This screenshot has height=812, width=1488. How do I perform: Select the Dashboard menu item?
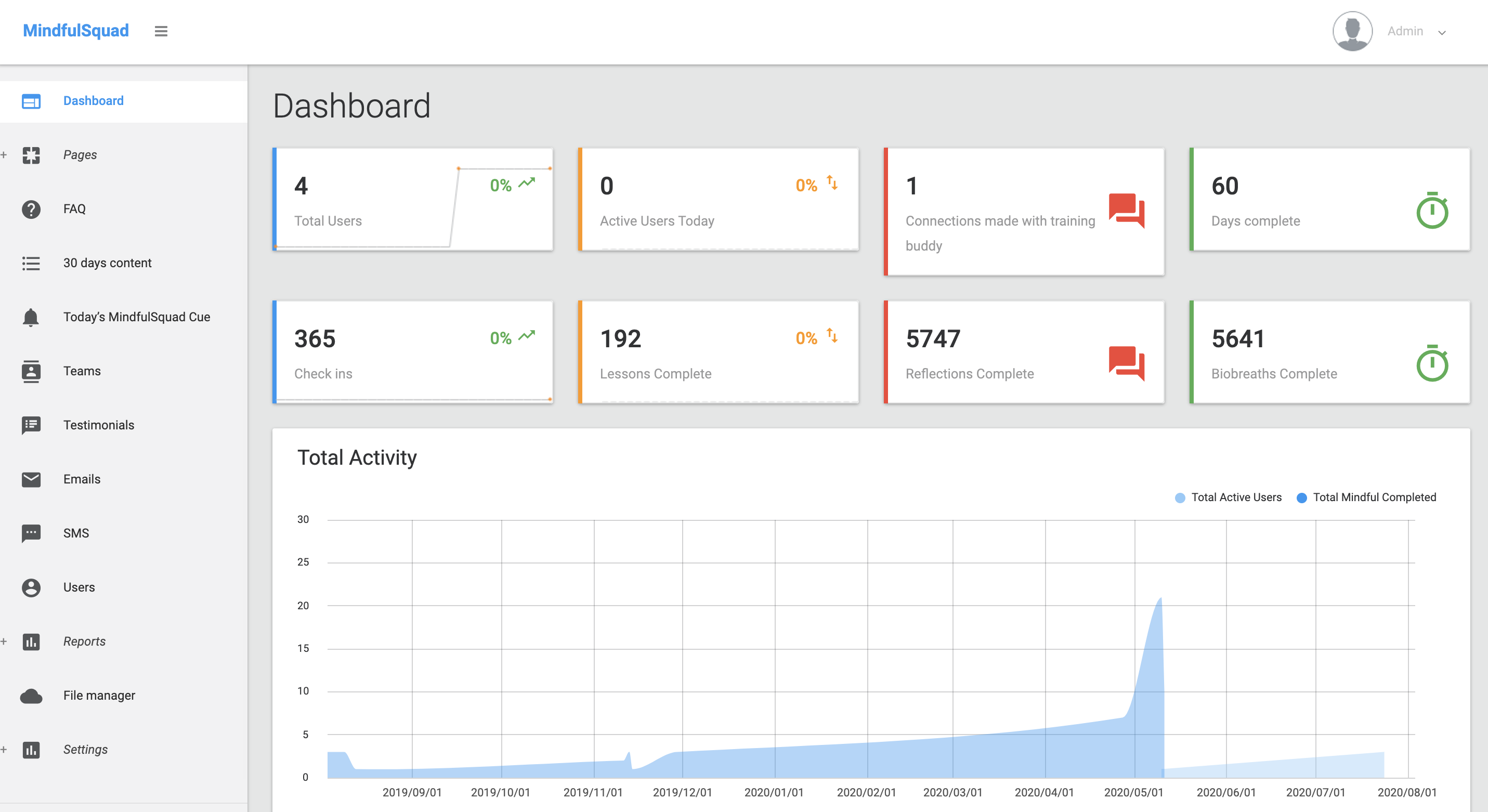coord(93,101)
